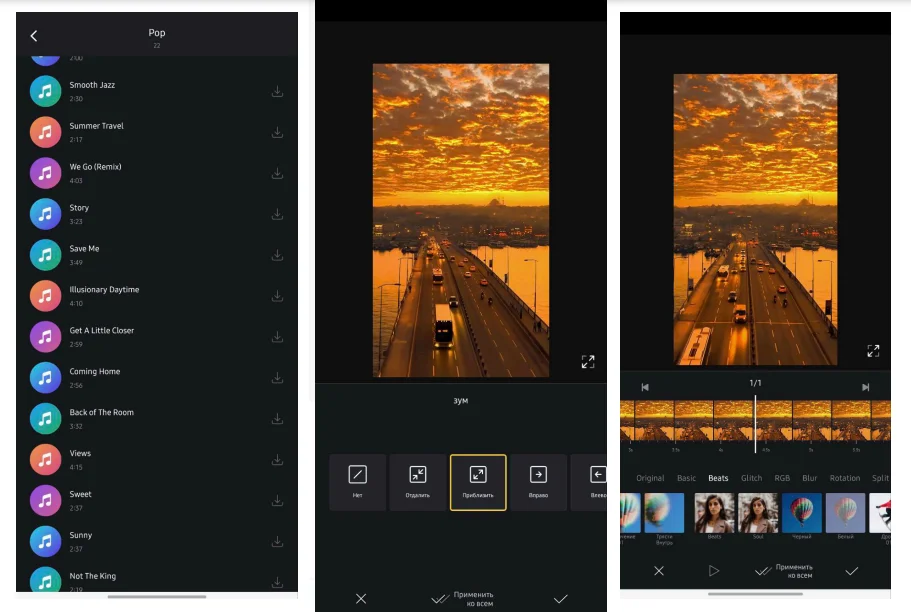Cancel the zoom settings with X
911x612 pixels.
(361, 599)
